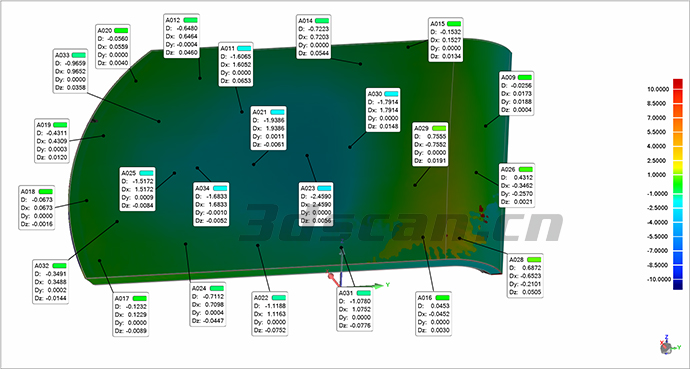The height and width of the screenshot is (369, 690).
Task: Click the -1.0000 value on the color scale
Action: click(x=657, y=194)
